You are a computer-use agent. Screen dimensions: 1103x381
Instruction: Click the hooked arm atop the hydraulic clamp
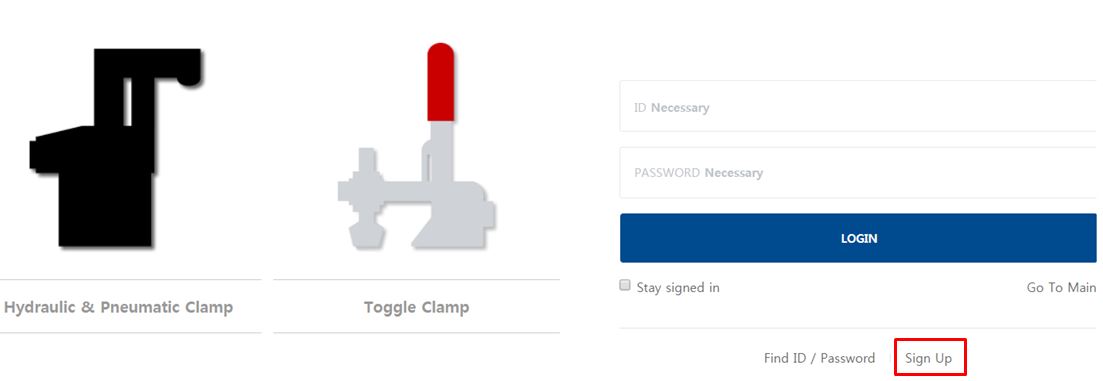coord(163,67)
